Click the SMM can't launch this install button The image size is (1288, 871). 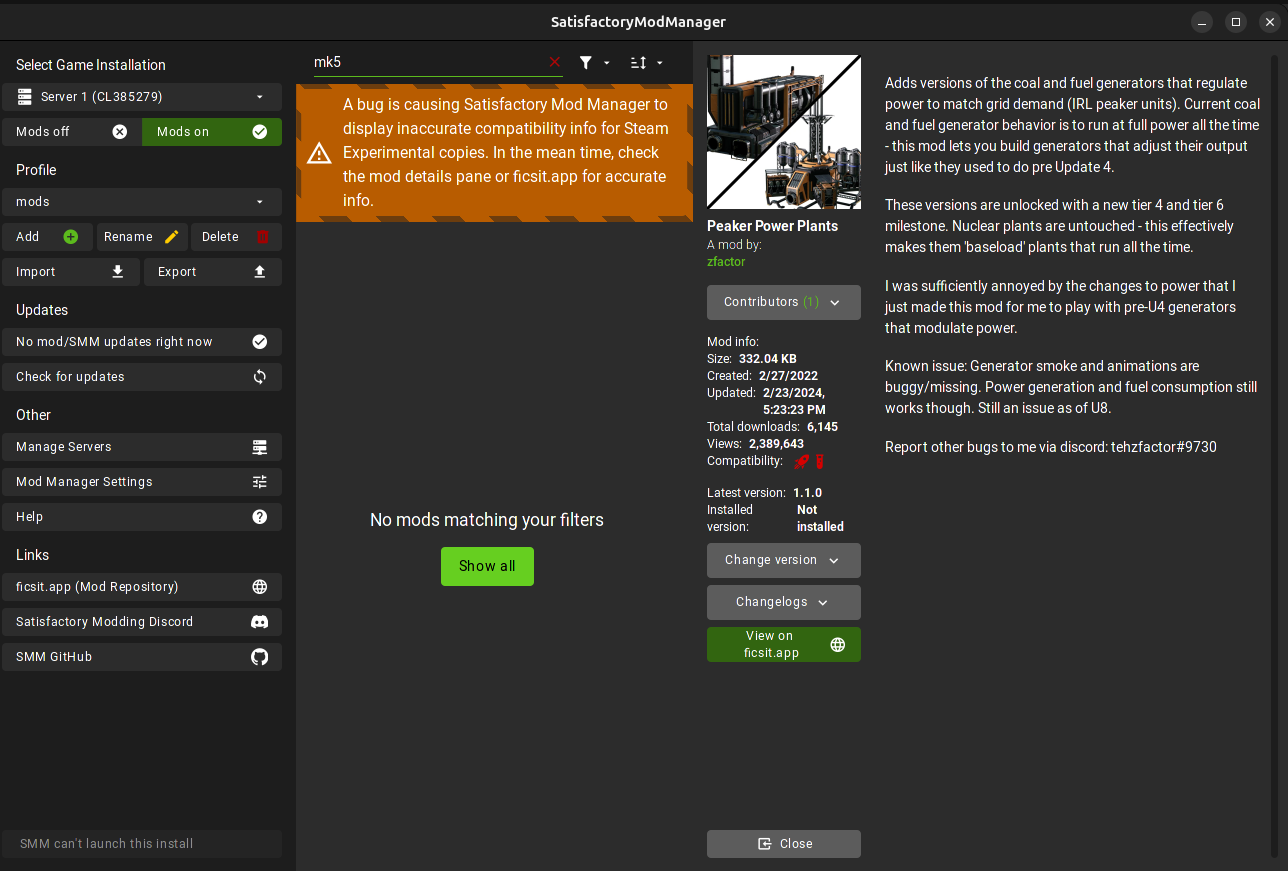pos(142,844)
